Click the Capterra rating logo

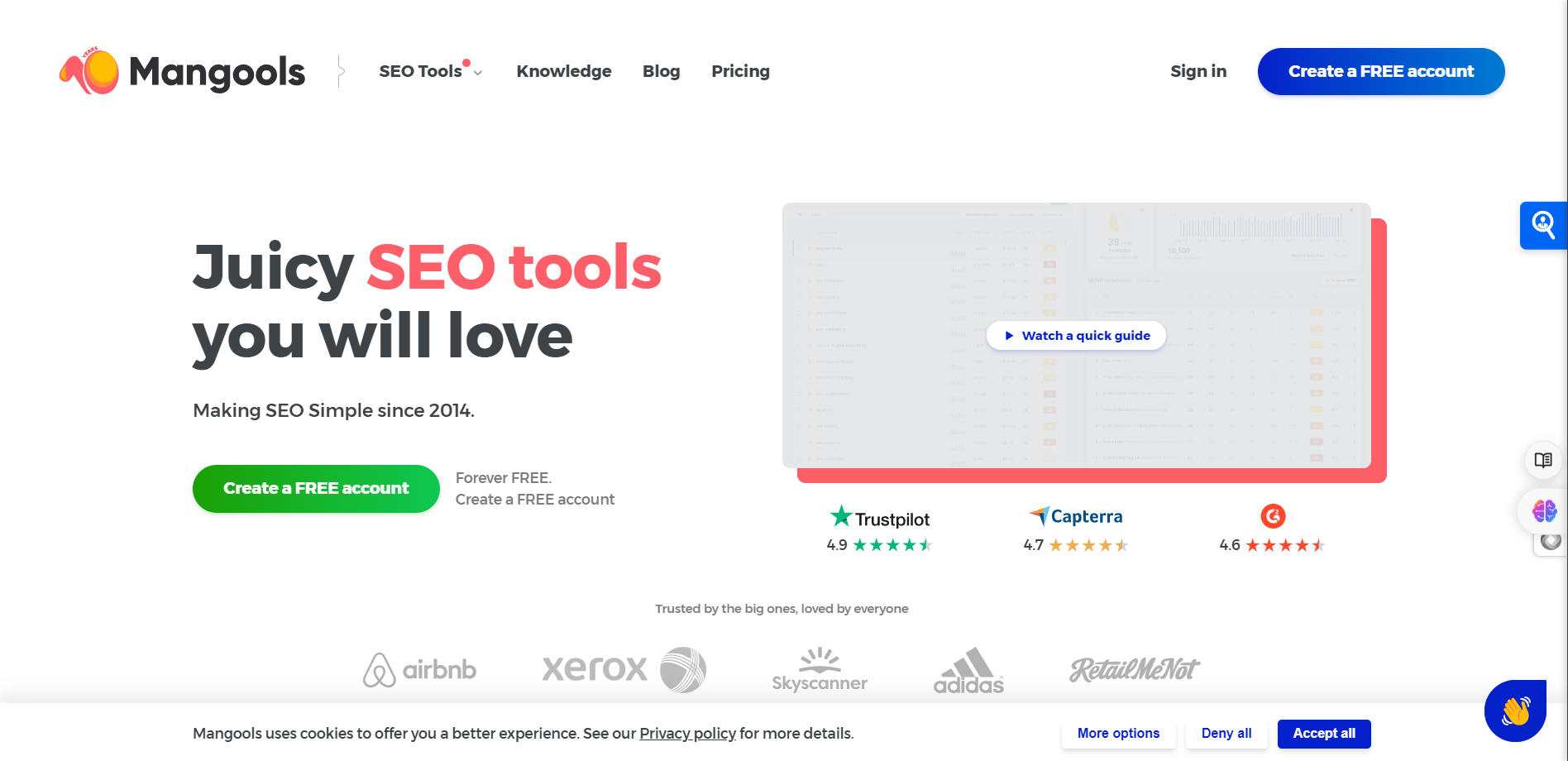tap(1076, 516)
